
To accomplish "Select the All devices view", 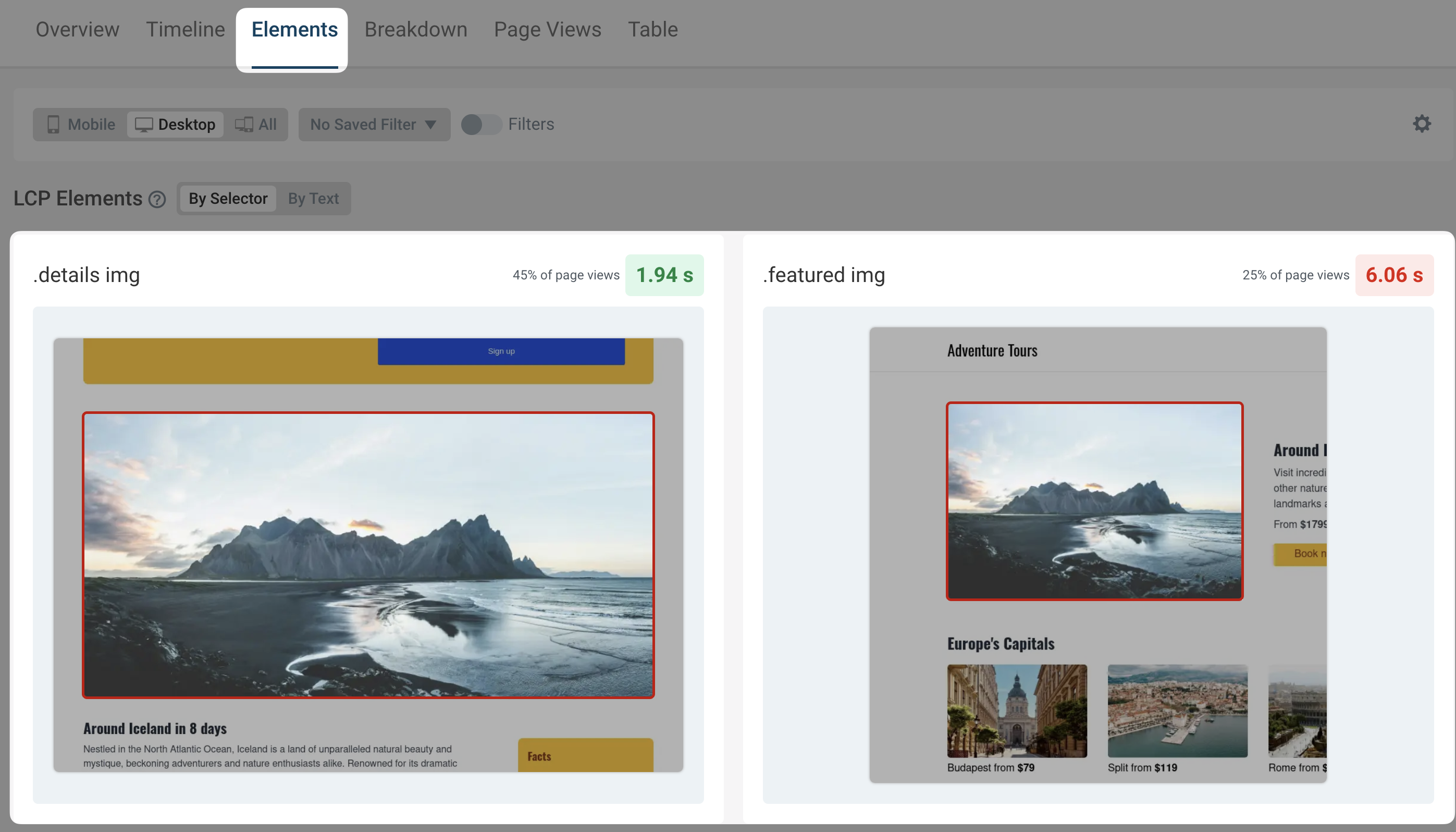I will click(x=256, y=125).
